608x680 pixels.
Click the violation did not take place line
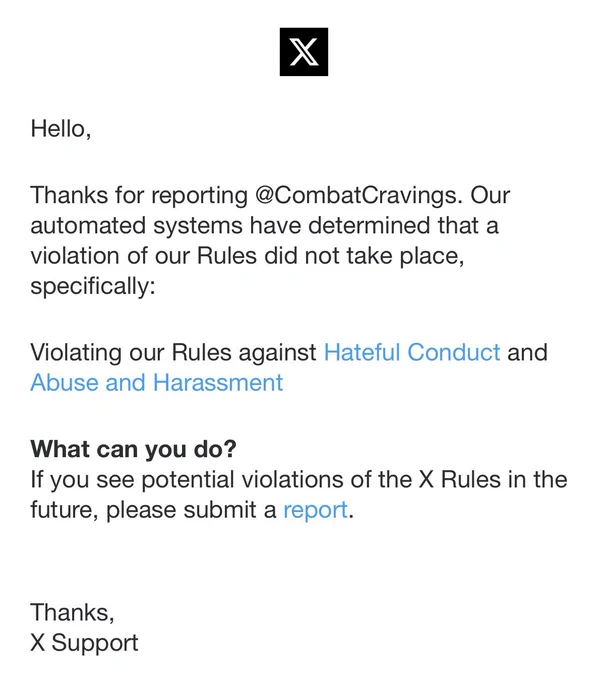coord(247,256)
